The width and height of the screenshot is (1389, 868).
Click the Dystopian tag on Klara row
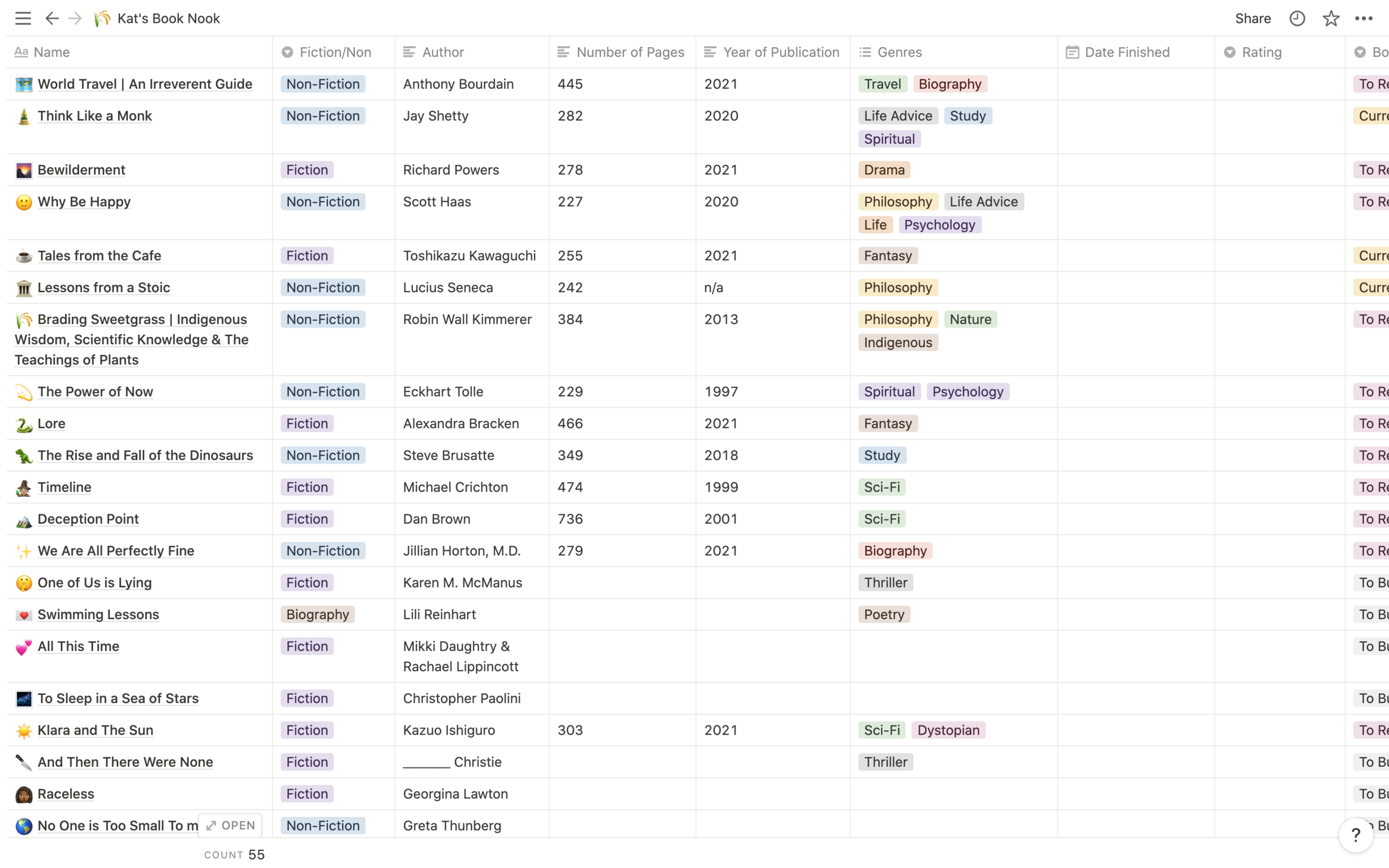point(947,730)
